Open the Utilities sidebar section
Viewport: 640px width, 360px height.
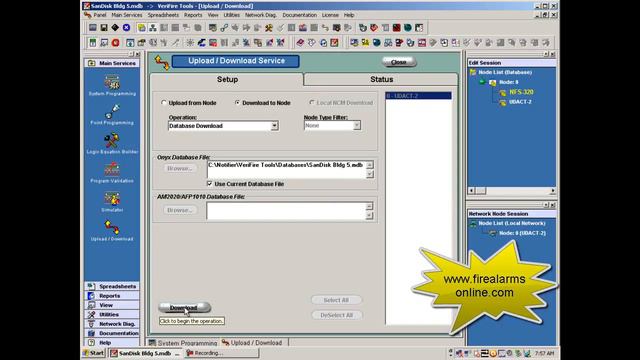coord(112,314)
